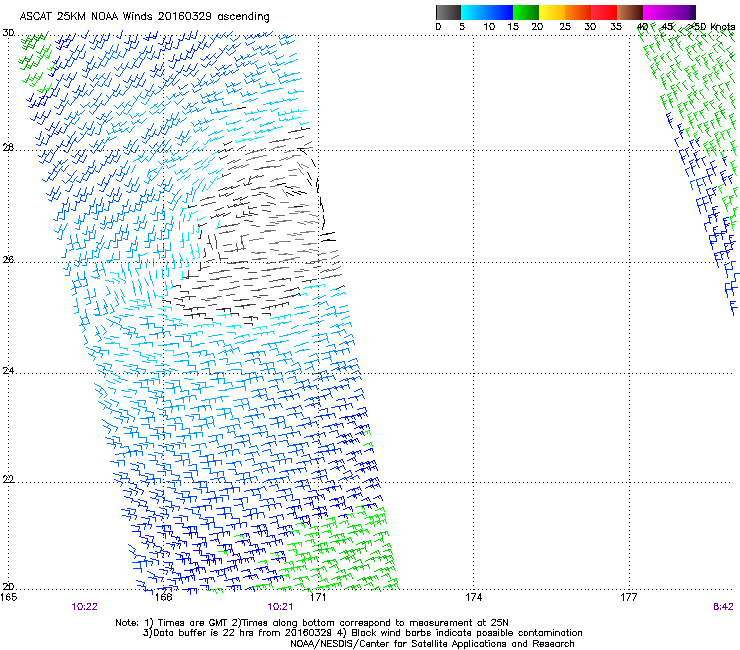The image size is (740, 650).
Task: Click the 171 longitude axis label
Action: [318, 597]
